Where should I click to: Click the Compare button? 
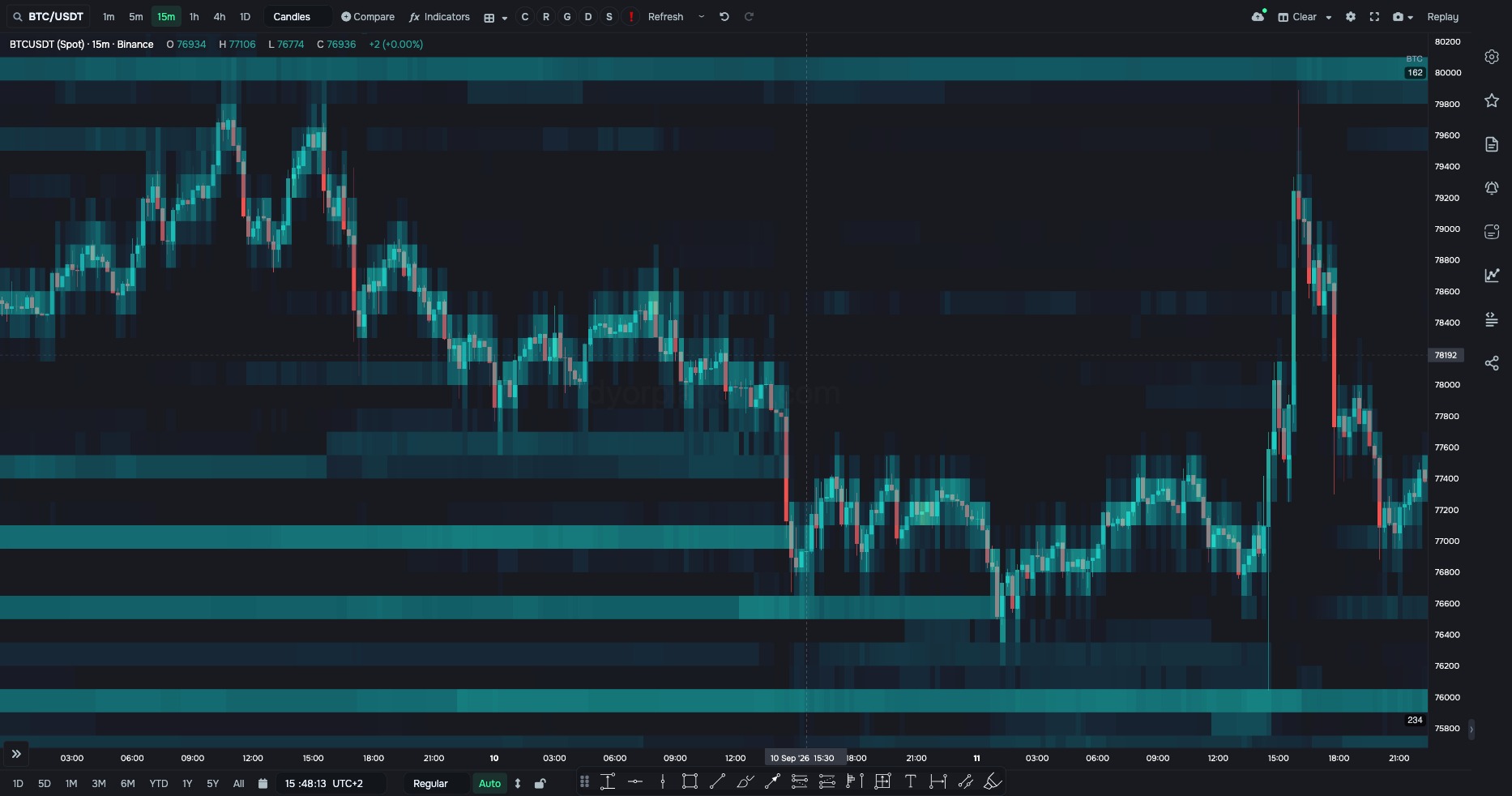point(368,17)
